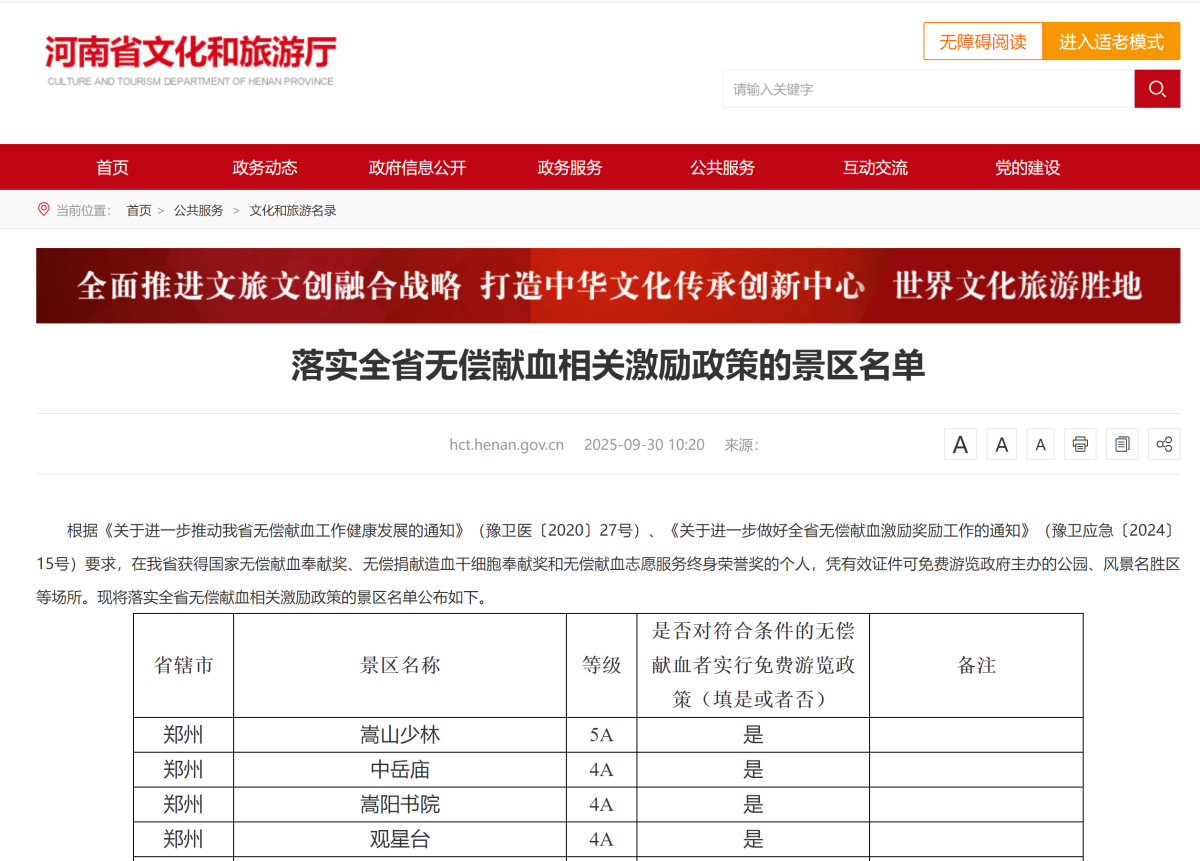This screenshot has width=1200, height=861.
Task: Go to 首页 in the breadcrumb
Action: pyautogui.click(x=139, y=211)
